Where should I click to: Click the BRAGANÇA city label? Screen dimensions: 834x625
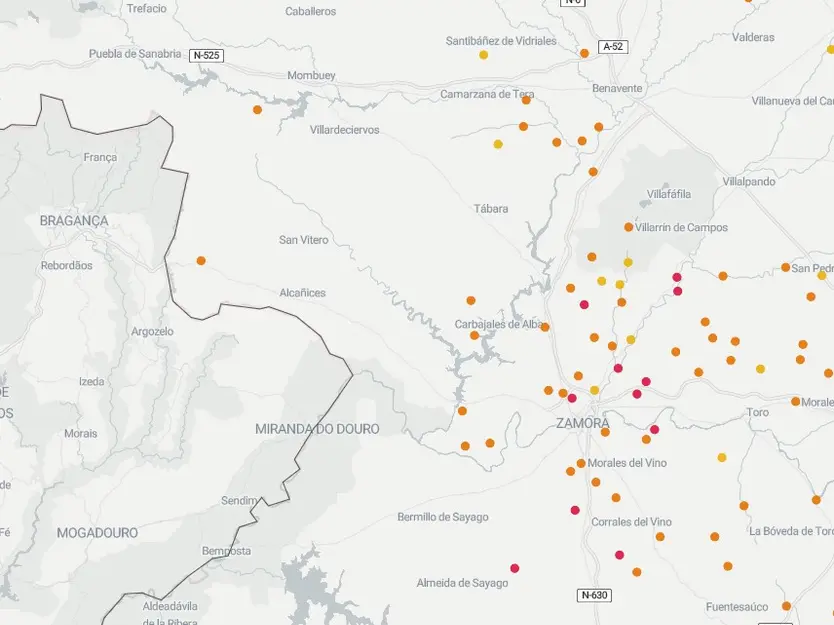(74, 221)
